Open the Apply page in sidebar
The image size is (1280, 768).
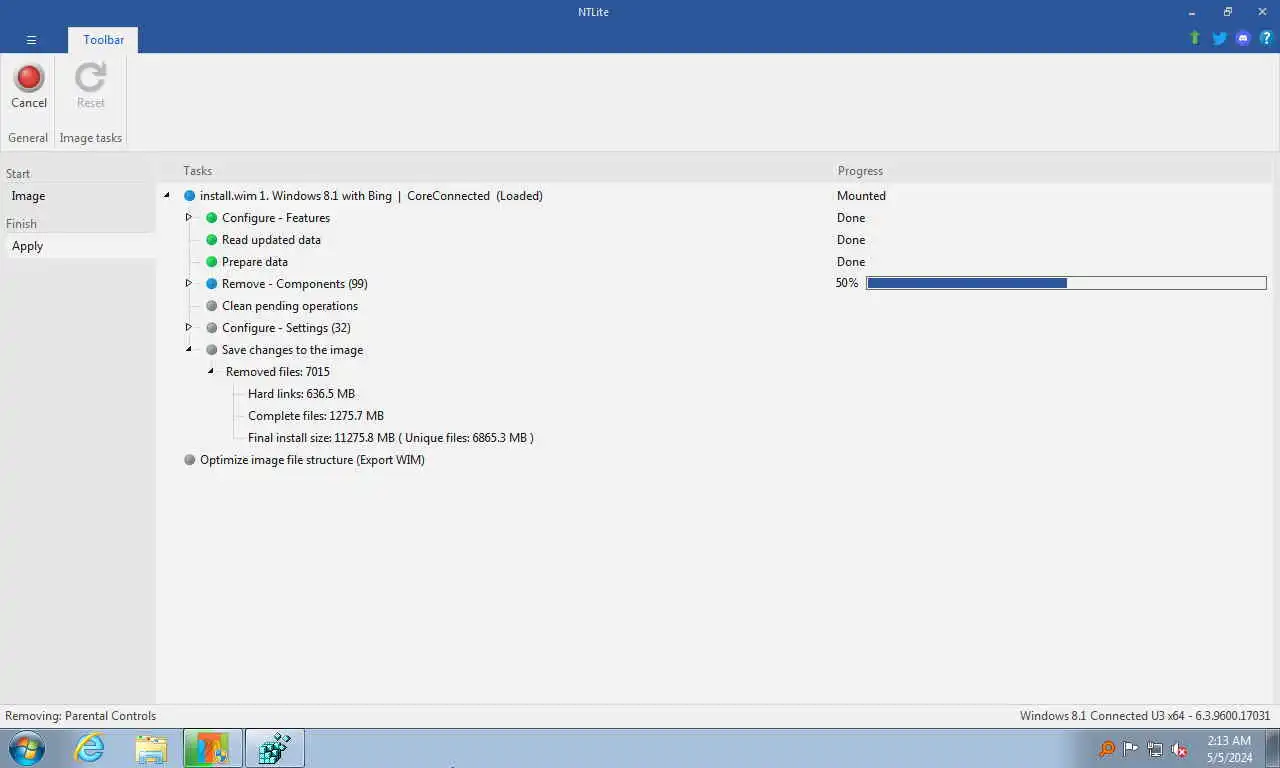80,246
